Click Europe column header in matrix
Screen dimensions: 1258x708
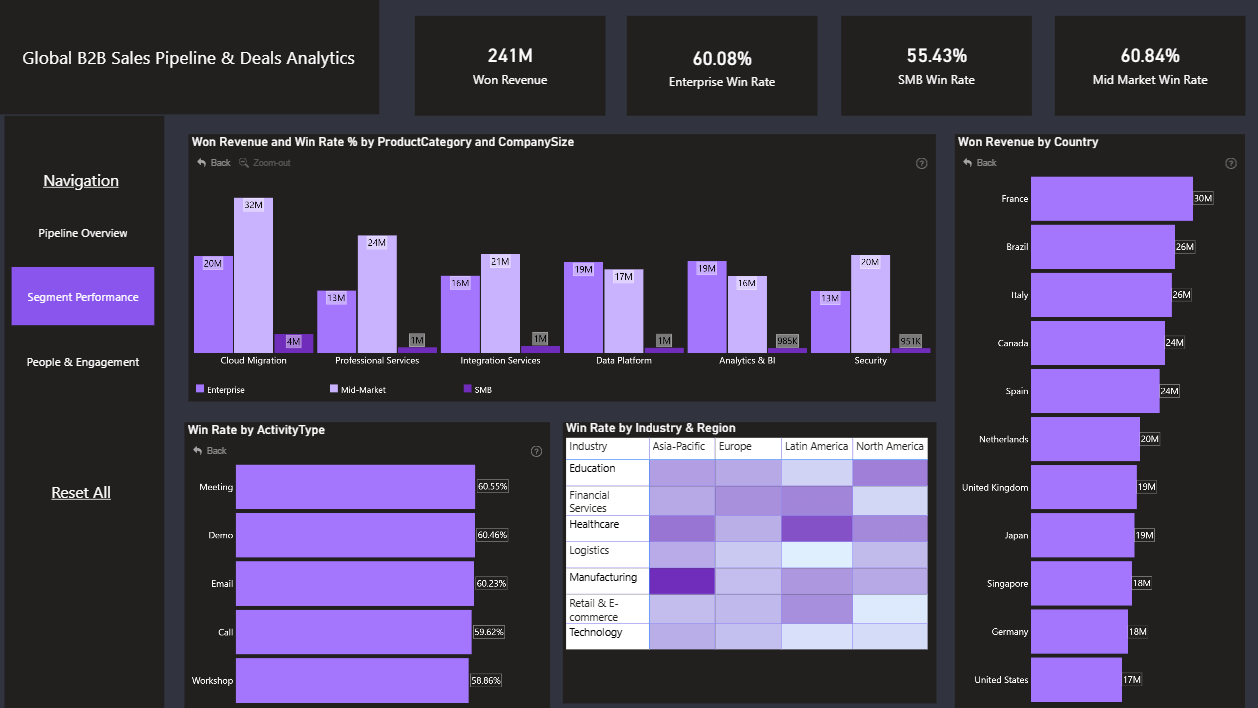pyautogui.click(x=748, y=447)
